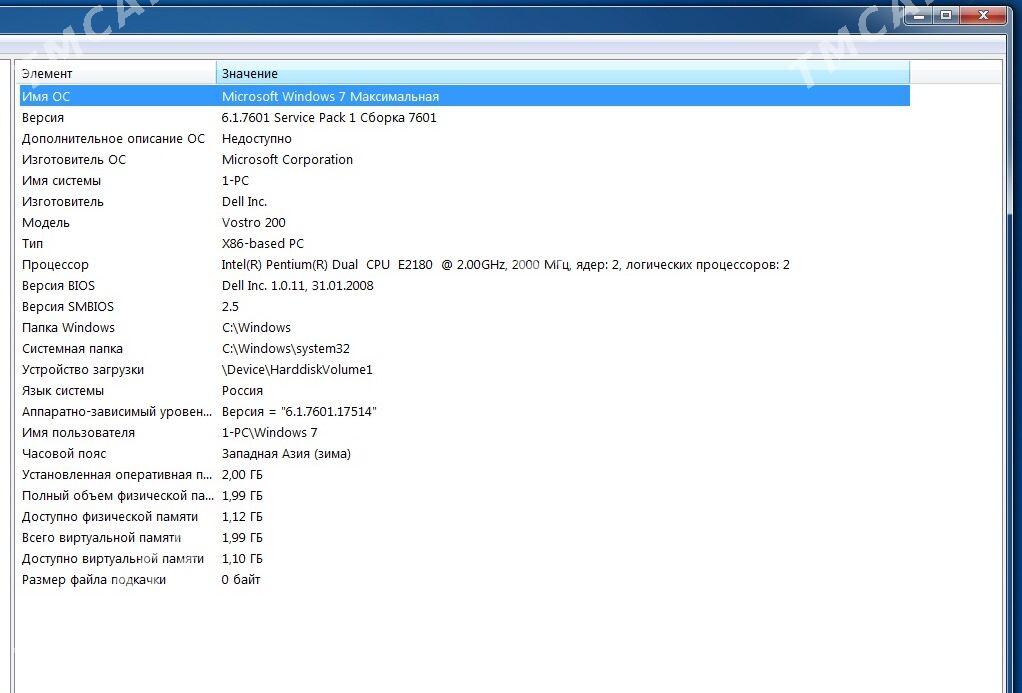
Task: Click the Значение column header
Action: pos(562,74)
